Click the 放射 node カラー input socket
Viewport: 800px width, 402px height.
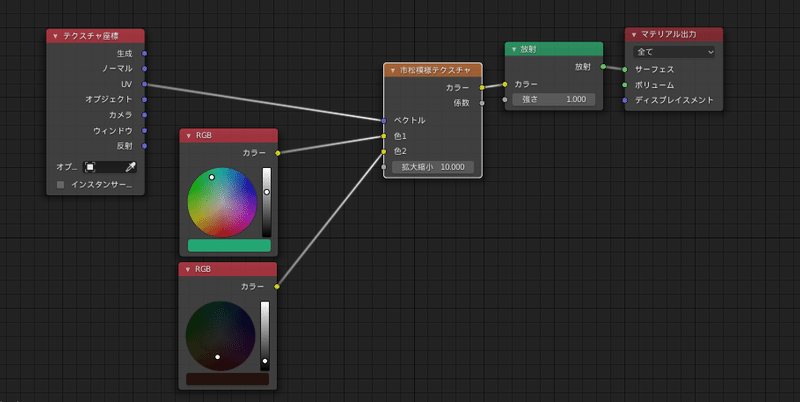click(x=505, y=84)
